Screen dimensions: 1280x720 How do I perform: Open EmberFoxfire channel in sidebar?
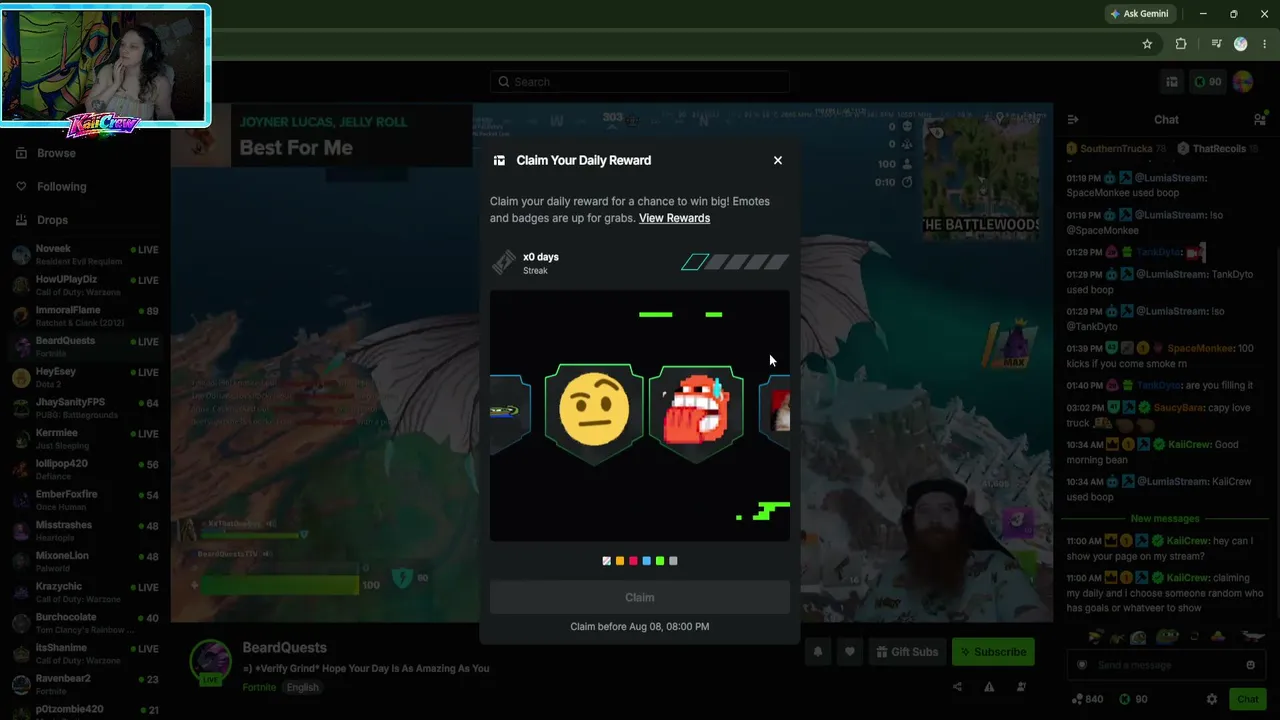tap(84, 500)
